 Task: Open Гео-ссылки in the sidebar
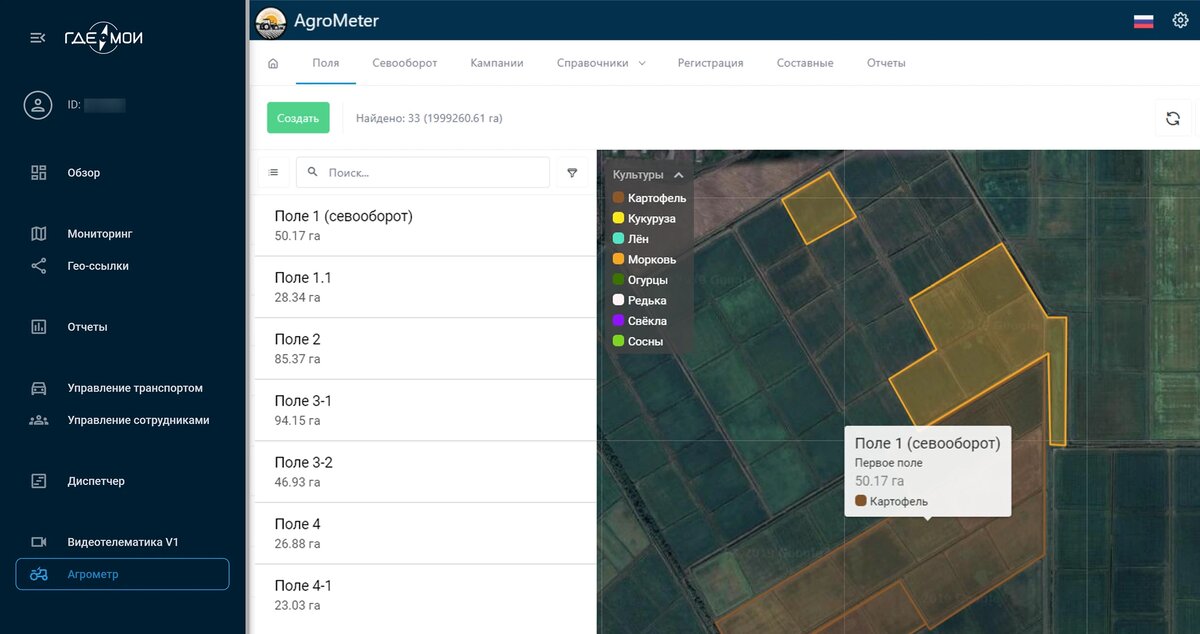pos(98,266)
